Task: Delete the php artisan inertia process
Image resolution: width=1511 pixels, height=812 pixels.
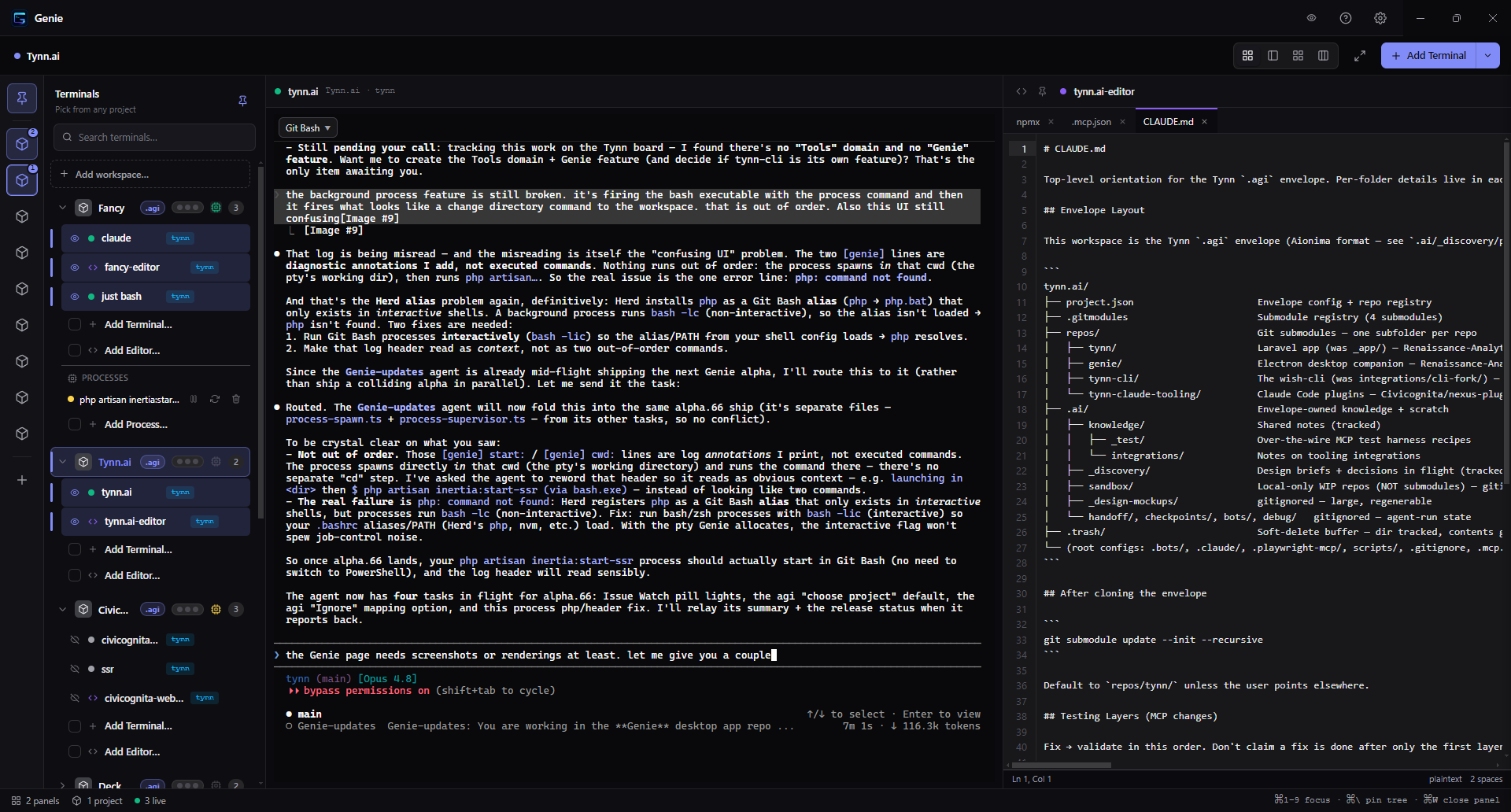Action: [236, 400]
